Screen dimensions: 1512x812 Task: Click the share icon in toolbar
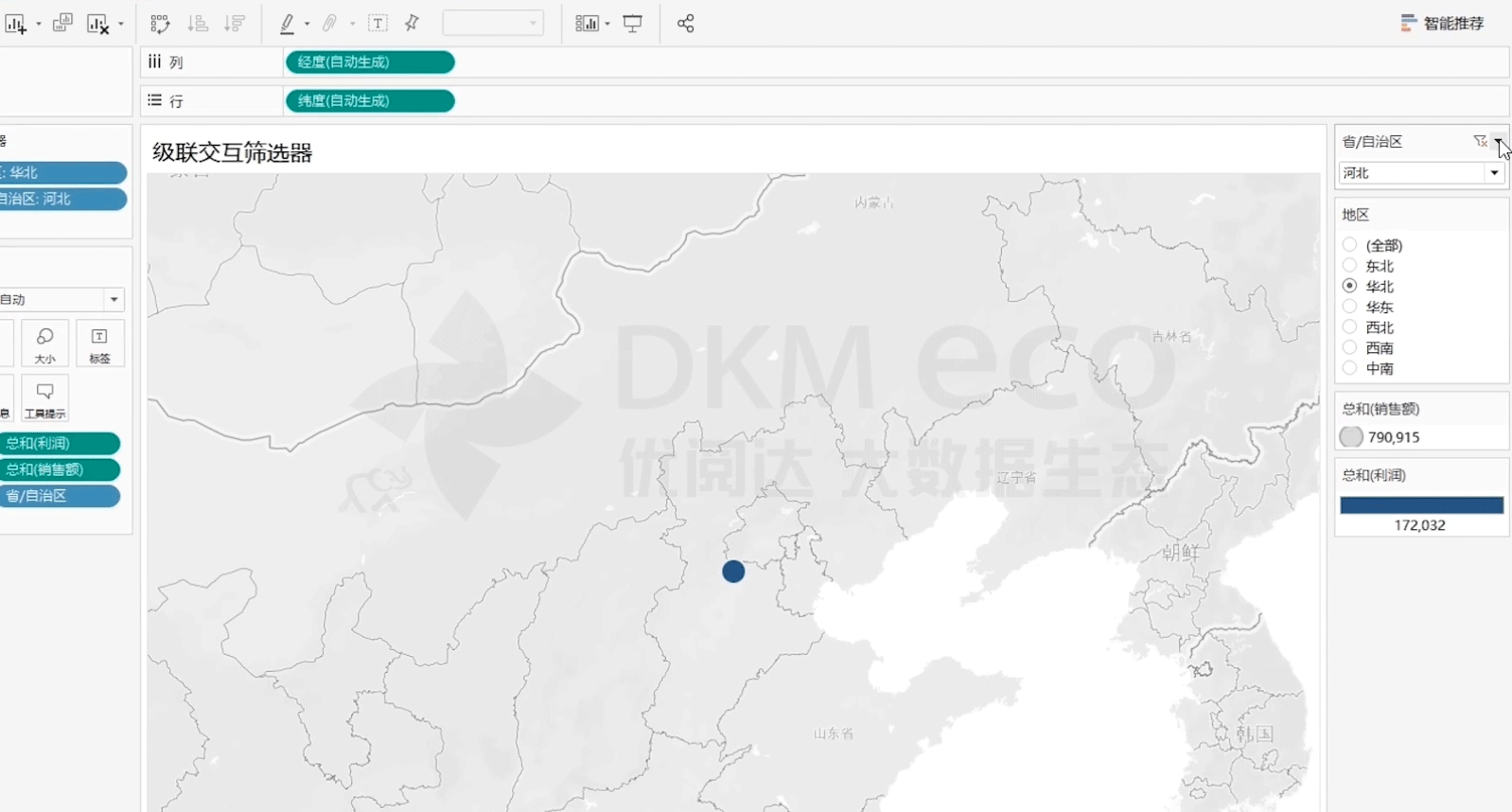point(686,24)
